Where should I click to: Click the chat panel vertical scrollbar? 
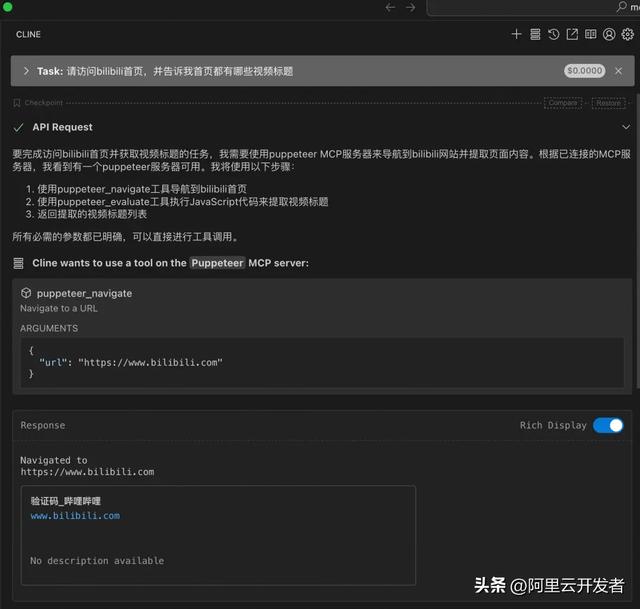(x=638, y=241)
